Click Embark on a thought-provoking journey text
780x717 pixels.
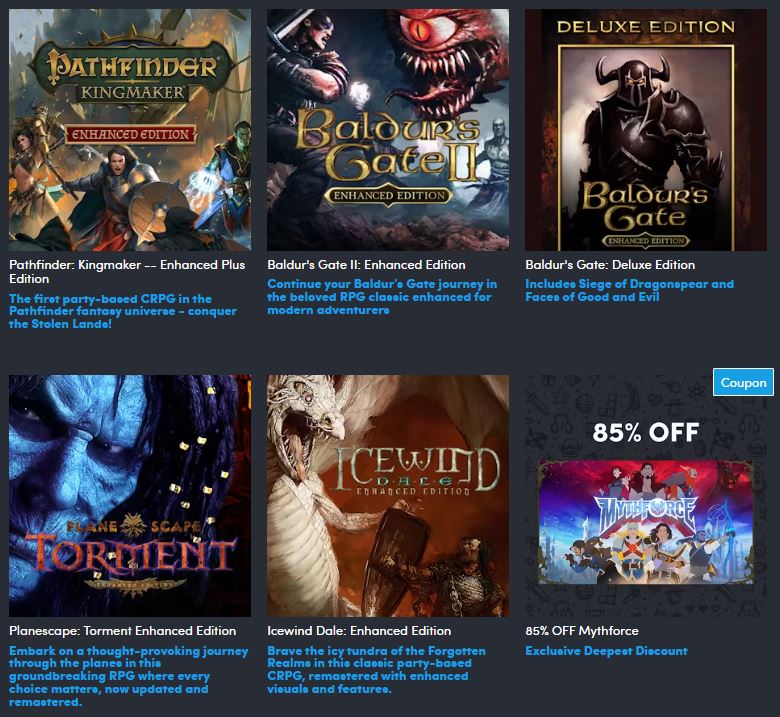click(128, 676)
